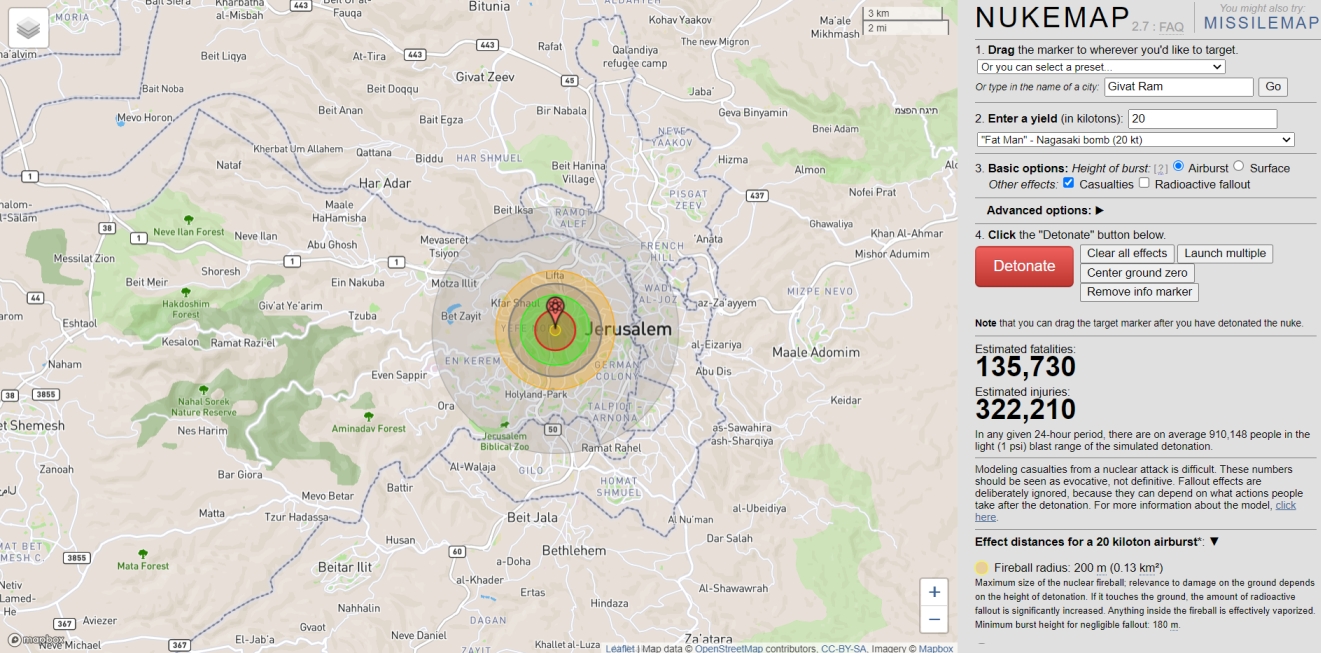1321x653 pixels.
Task: Open the CC-BY-SA license link
Action: tap(844, 648)
